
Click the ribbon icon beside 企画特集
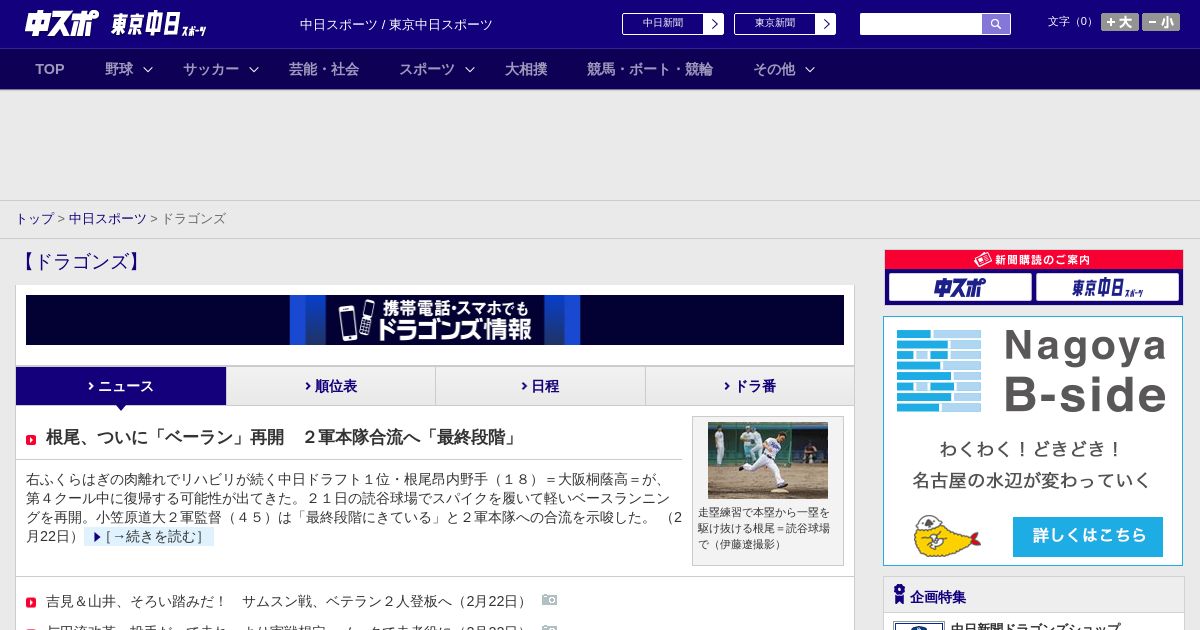coord(899,594)
